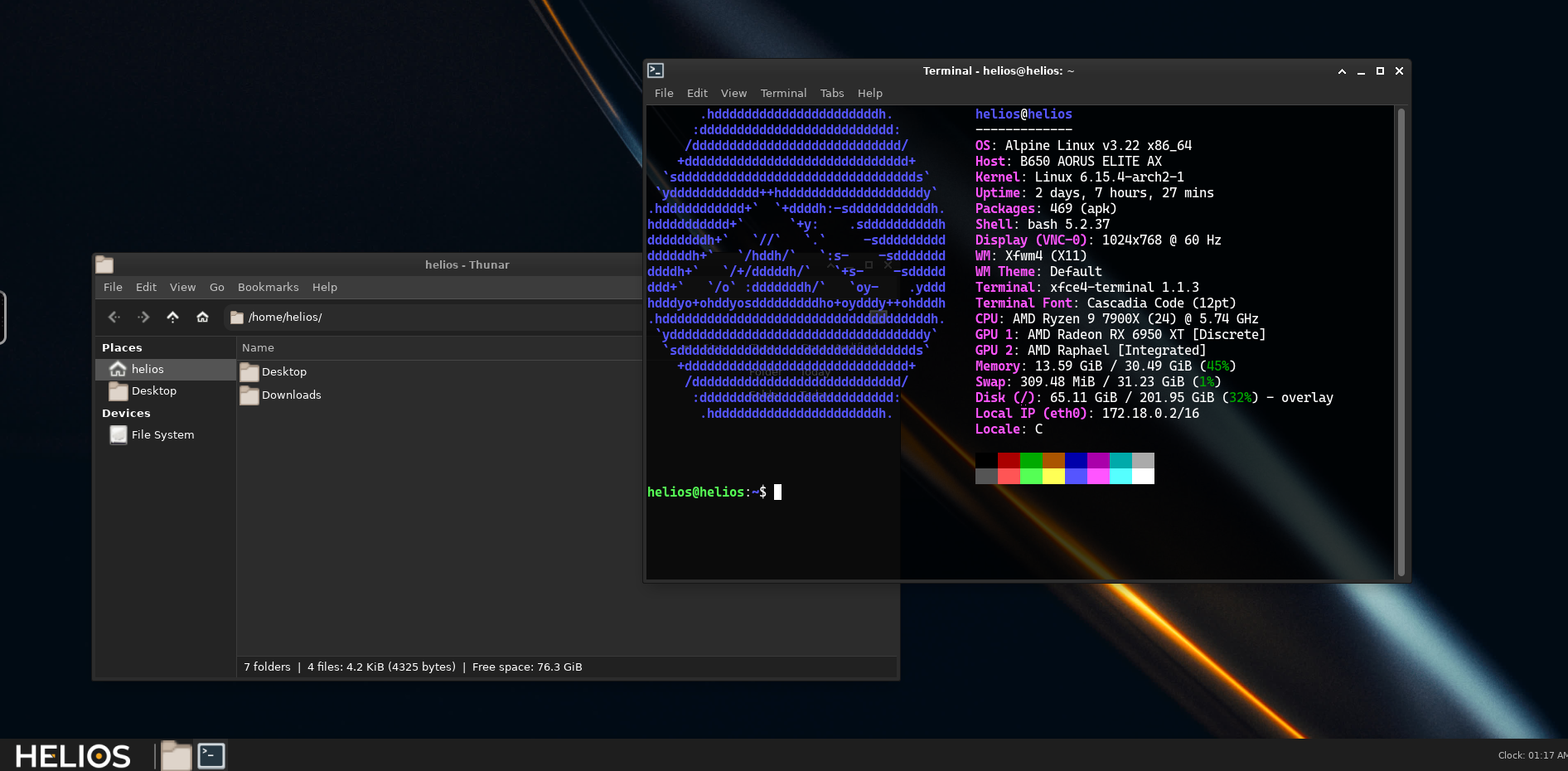The image size is (1568, 771).
Task: Click the Terminal window title icon
Action: click(656, 70)
